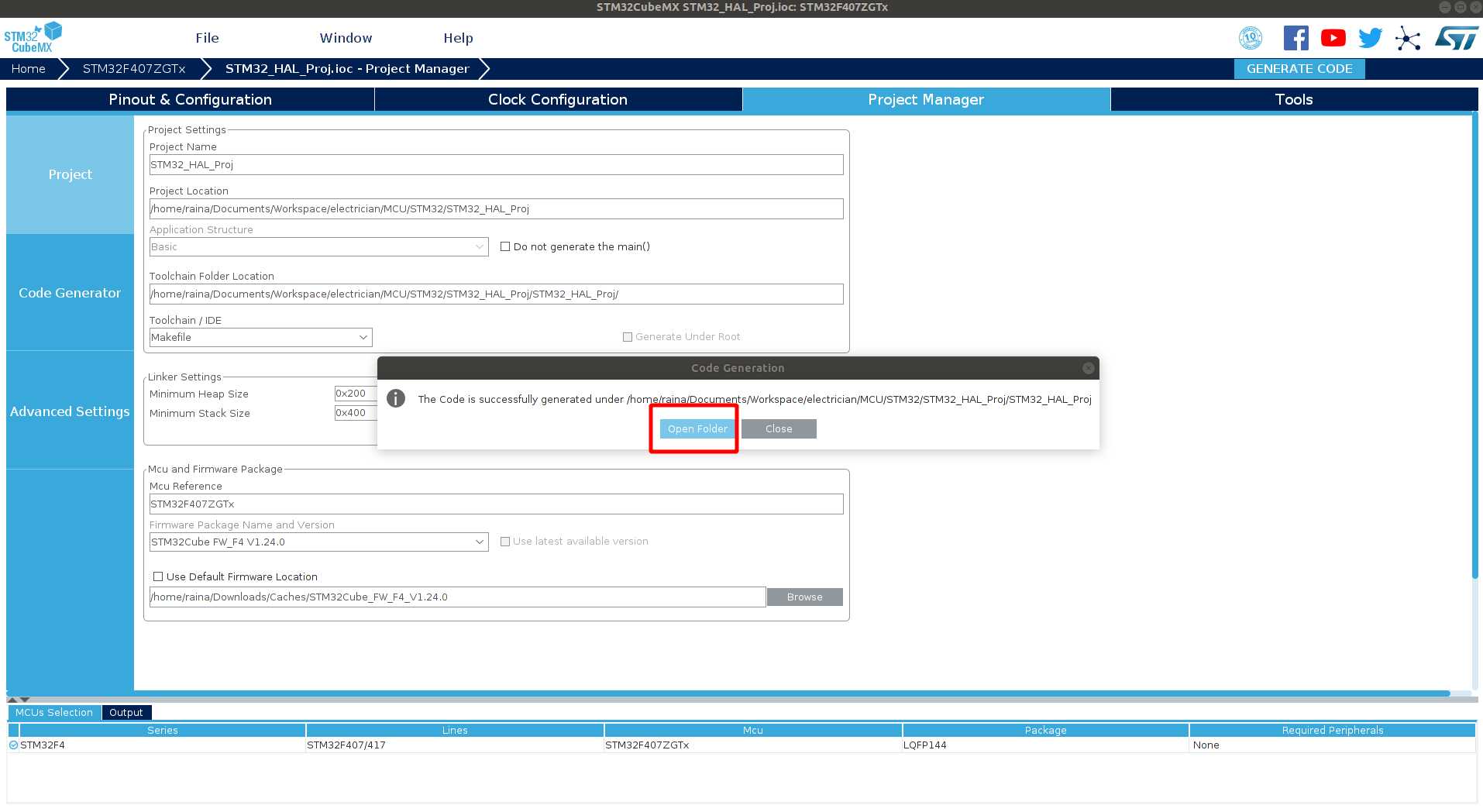Screen dimensions: 1483x812
Task: Switch to Project Manager tab
Action: [x=926, y=99]
